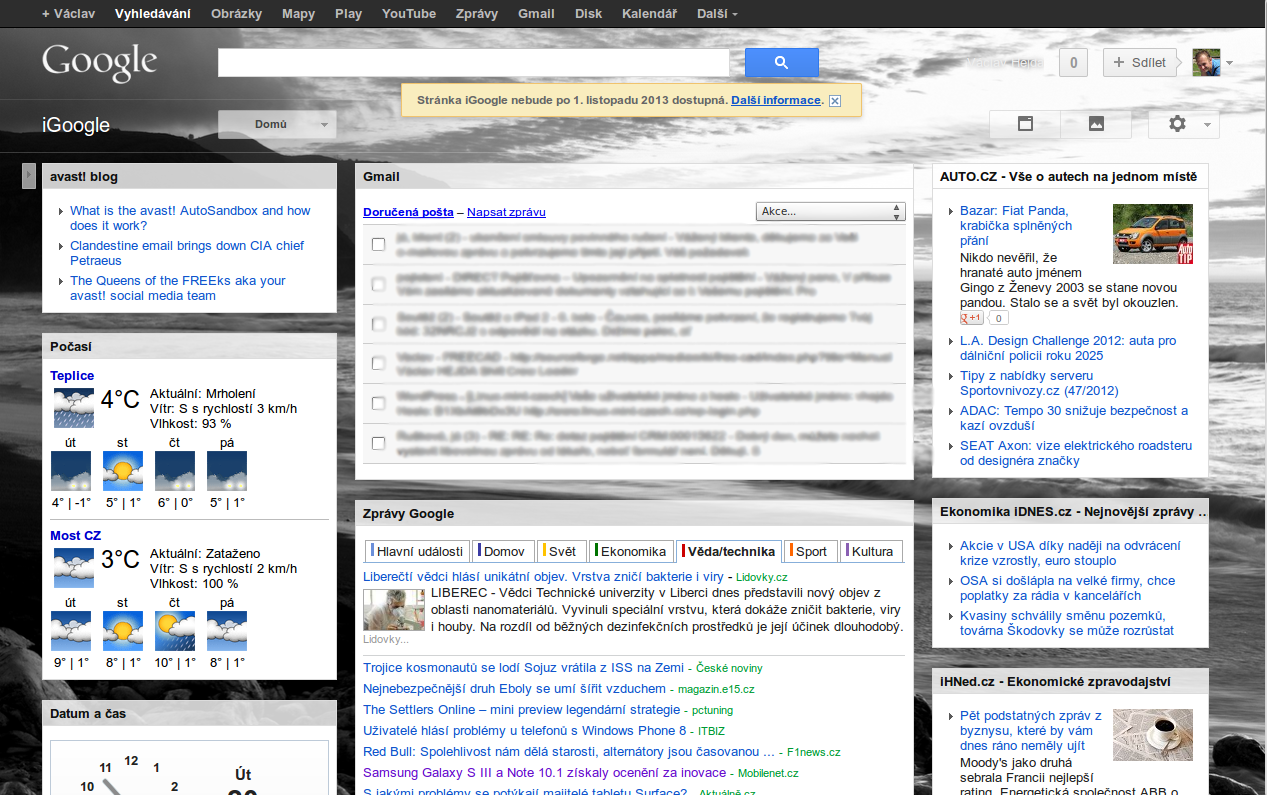Click the Liberec scientists news thumbnail
The width and height of the screenshot is (1267, 795).
393,609
